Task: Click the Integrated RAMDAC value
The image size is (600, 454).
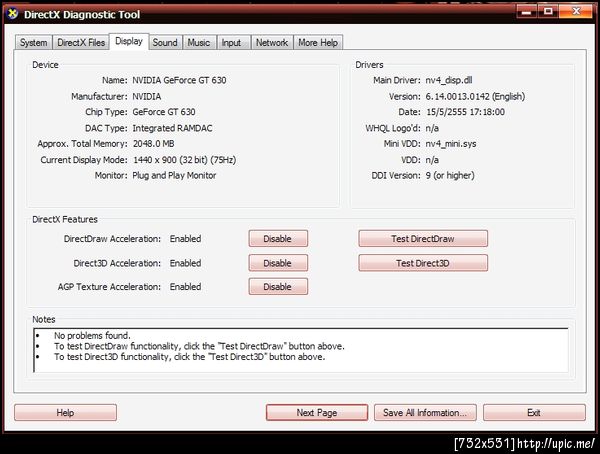Action: (172, 128)
